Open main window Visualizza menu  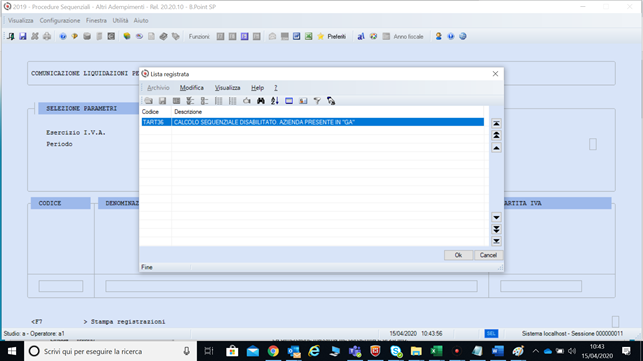point(21,21)
